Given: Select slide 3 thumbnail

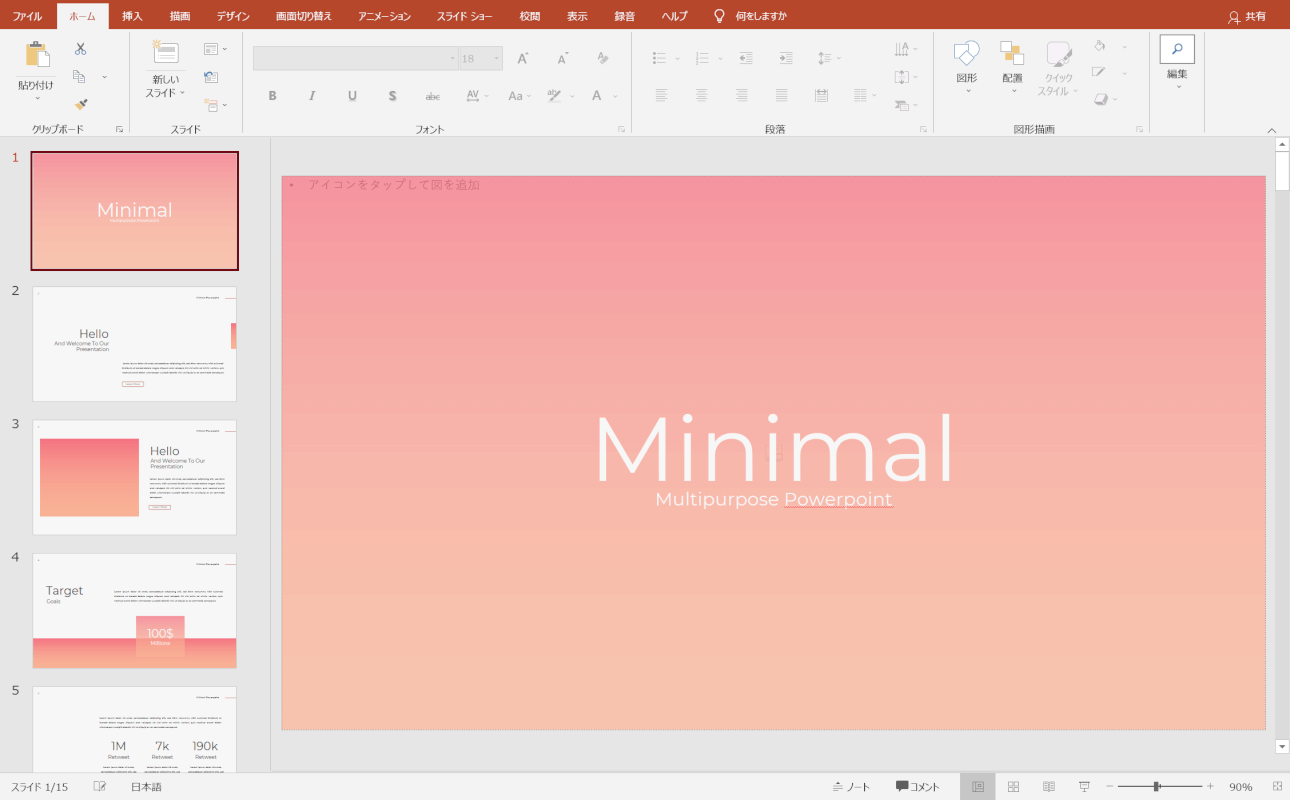Looking at the screenshot, I should pos(135,477).
